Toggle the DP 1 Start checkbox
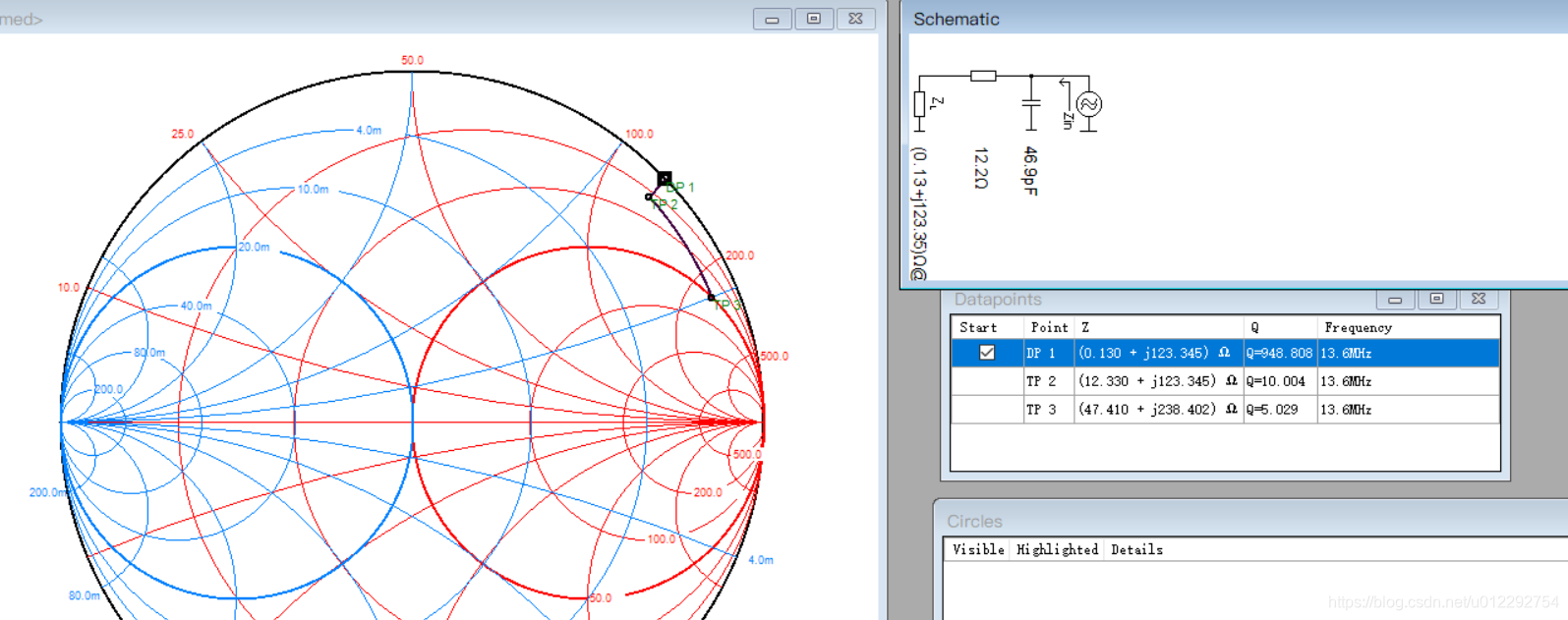The image size is (1568, 620). [x=987, y=353]
